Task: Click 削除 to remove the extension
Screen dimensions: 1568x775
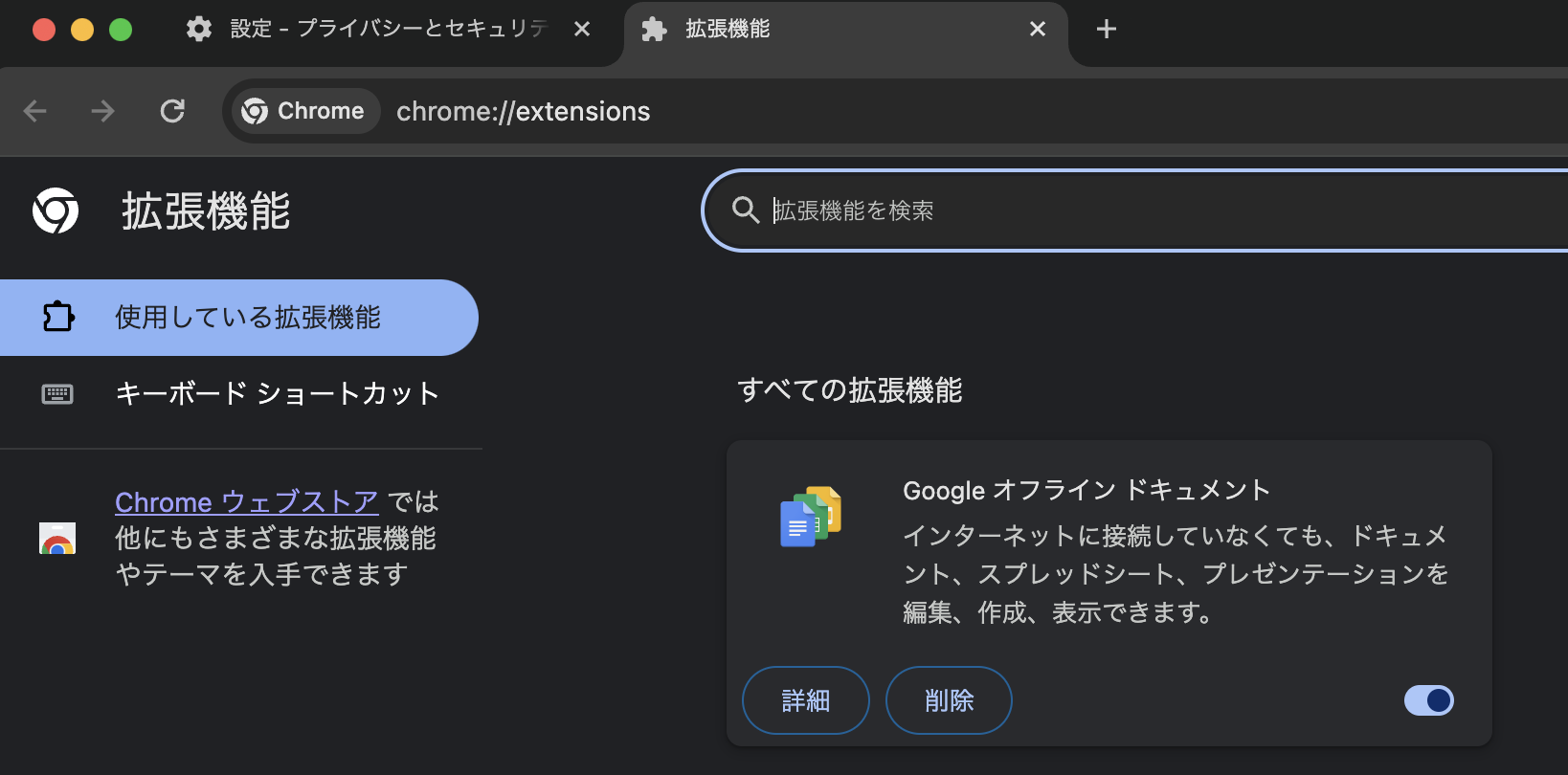Action: (949, 700)
